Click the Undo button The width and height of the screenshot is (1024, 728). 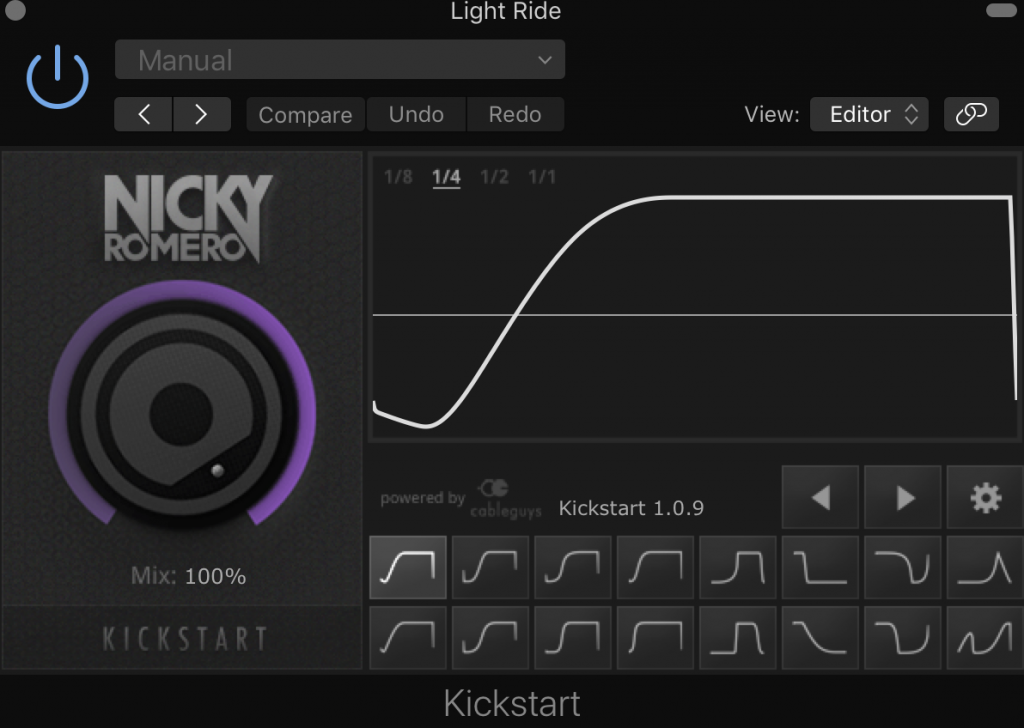pos(416,114)
